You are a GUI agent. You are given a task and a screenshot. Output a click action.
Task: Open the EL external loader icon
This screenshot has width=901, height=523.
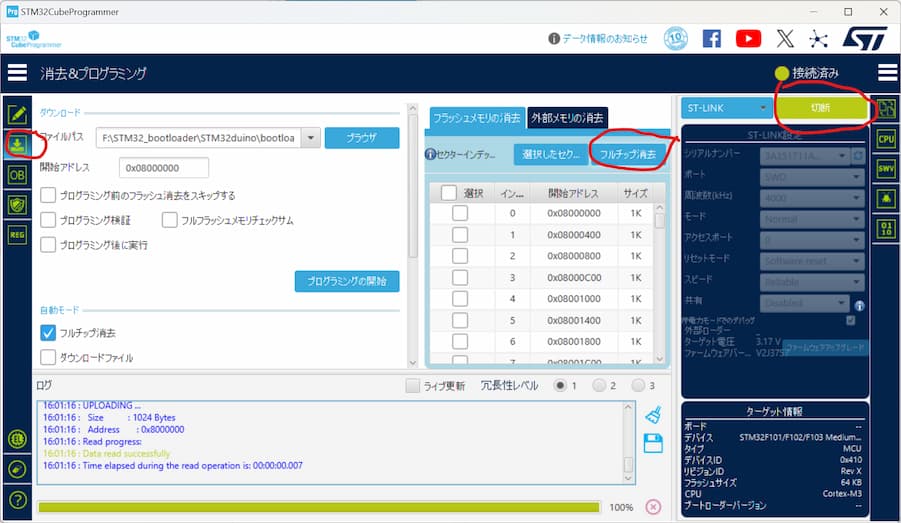[x=17, y=440]
